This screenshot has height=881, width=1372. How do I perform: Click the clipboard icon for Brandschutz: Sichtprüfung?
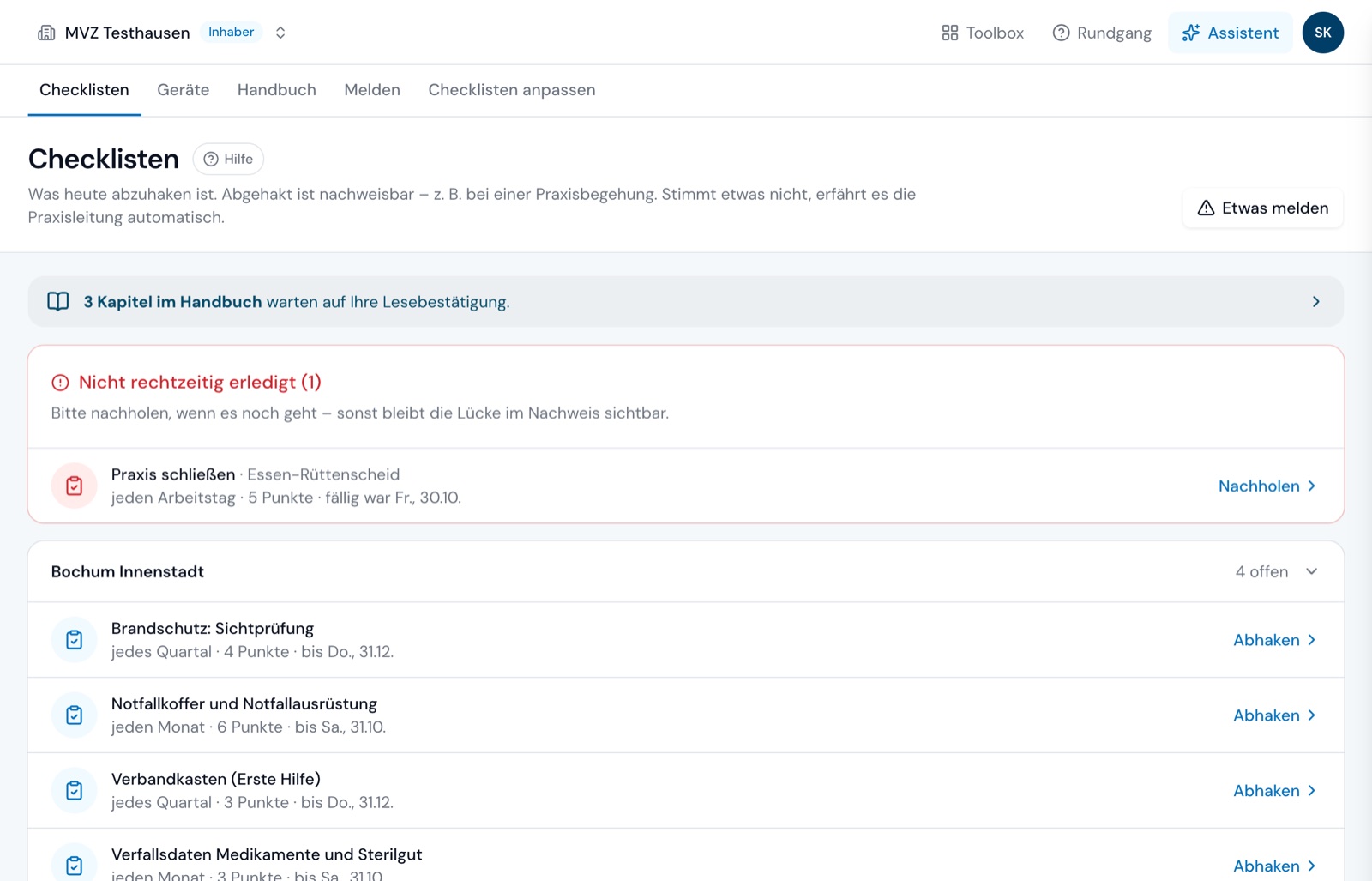coord(75,640)
